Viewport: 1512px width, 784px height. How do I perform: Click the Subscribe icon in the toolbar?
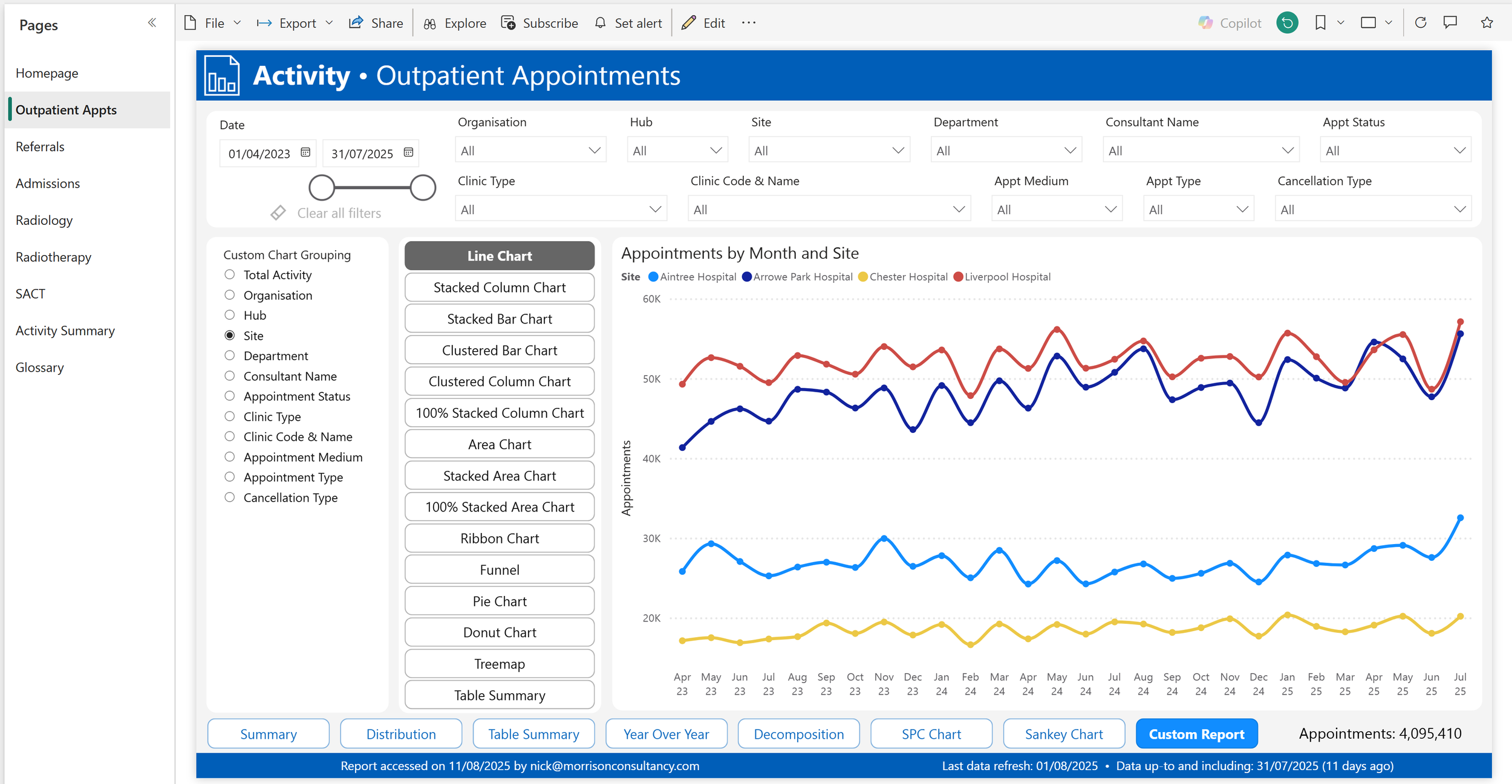509,23
